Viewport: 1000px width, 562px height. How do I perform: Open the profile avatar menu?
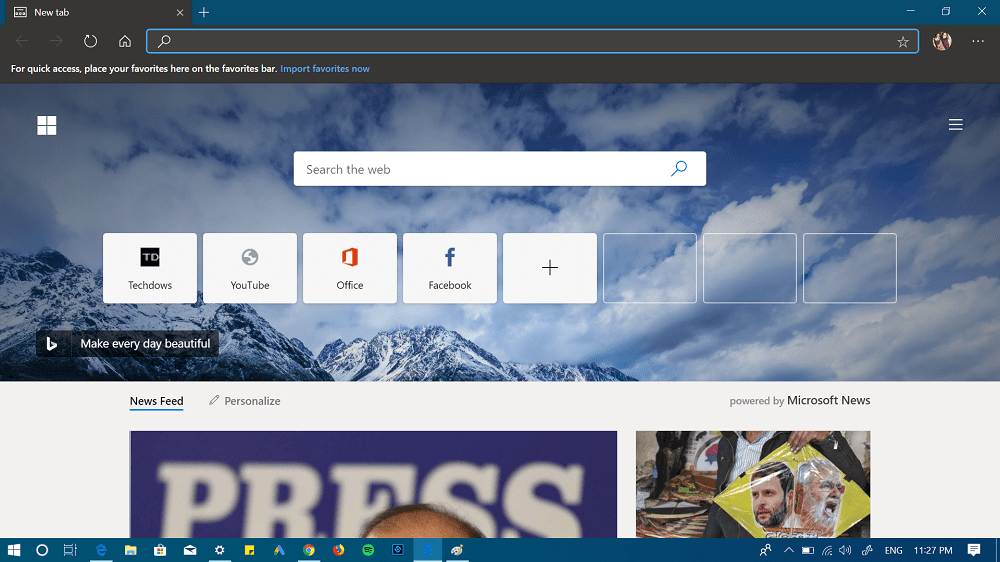[942, 41]
